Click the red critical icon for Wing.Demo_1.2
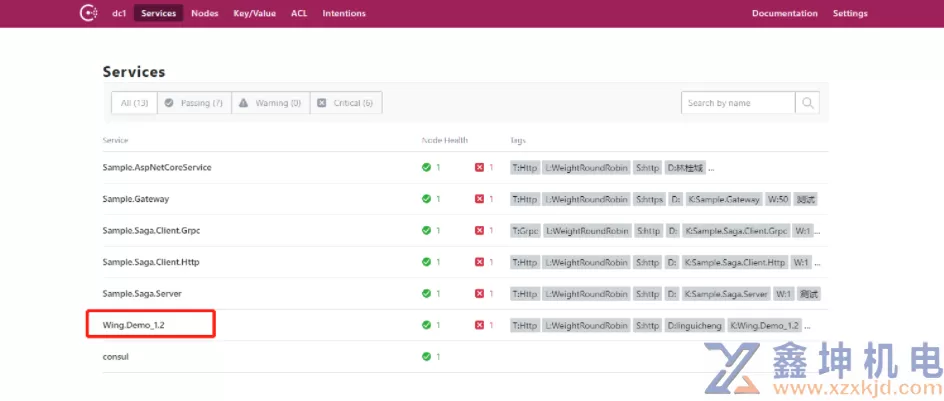This screenshot has height=401, width=944. click(x=479, y=325)
